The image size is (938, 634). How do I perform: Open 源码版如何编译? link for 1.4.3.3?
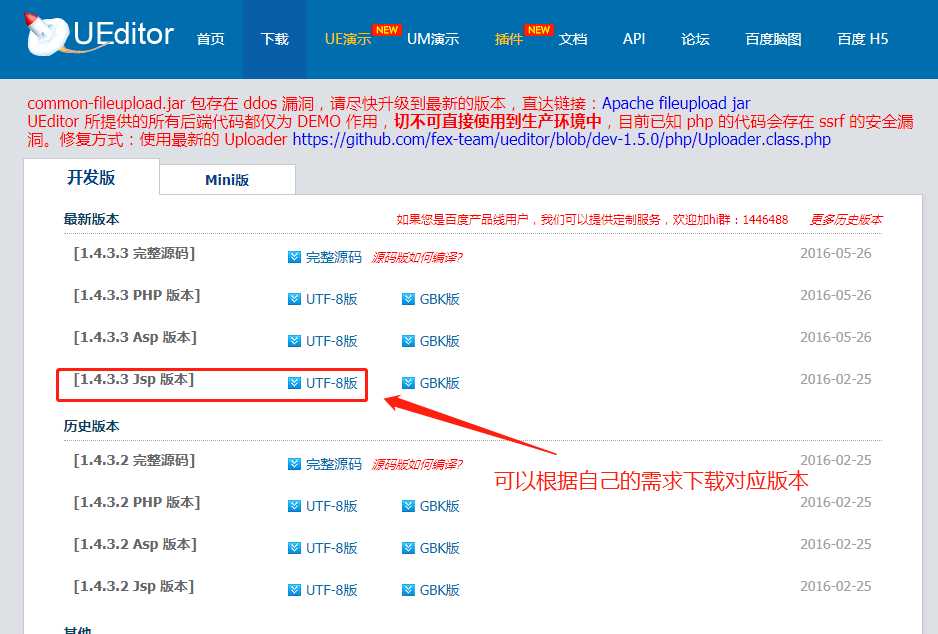coord(417,257)
